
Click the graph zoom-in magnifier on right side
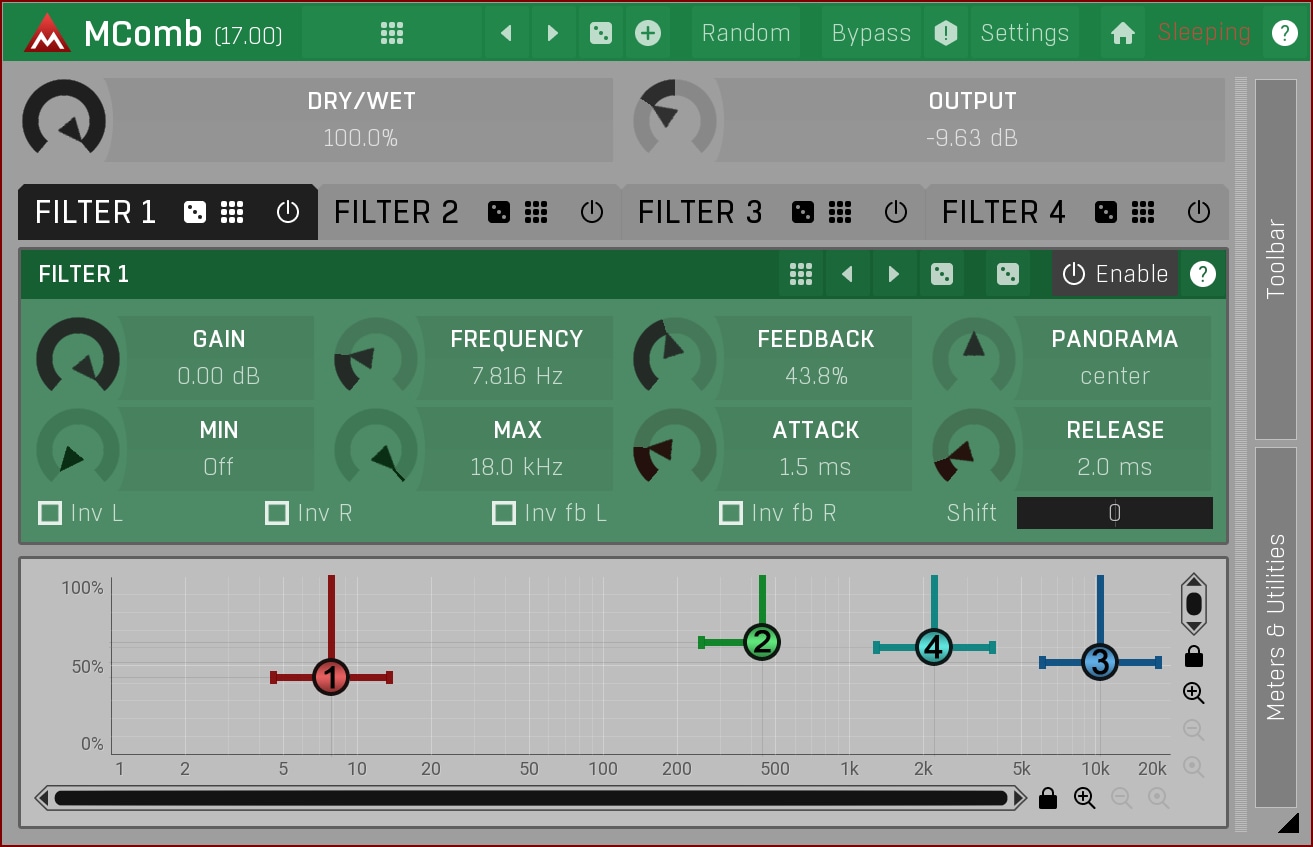click(1193, 693)
